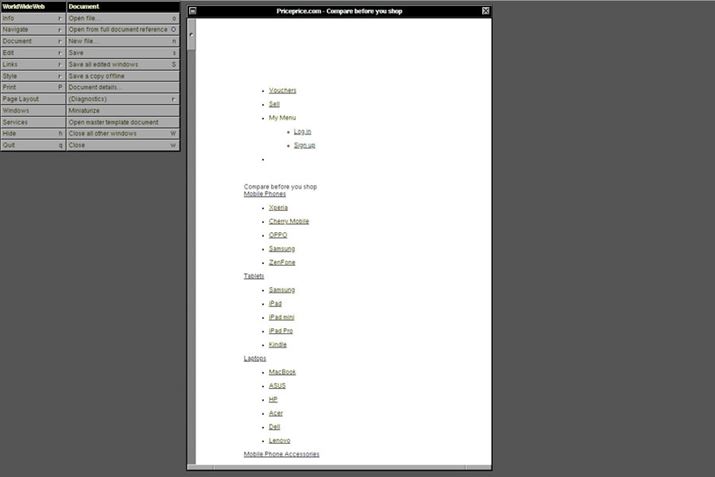The height and width of the screenshot is (477, 715).
Task: Open the Style submenu
Action: [x=33, y=76]
